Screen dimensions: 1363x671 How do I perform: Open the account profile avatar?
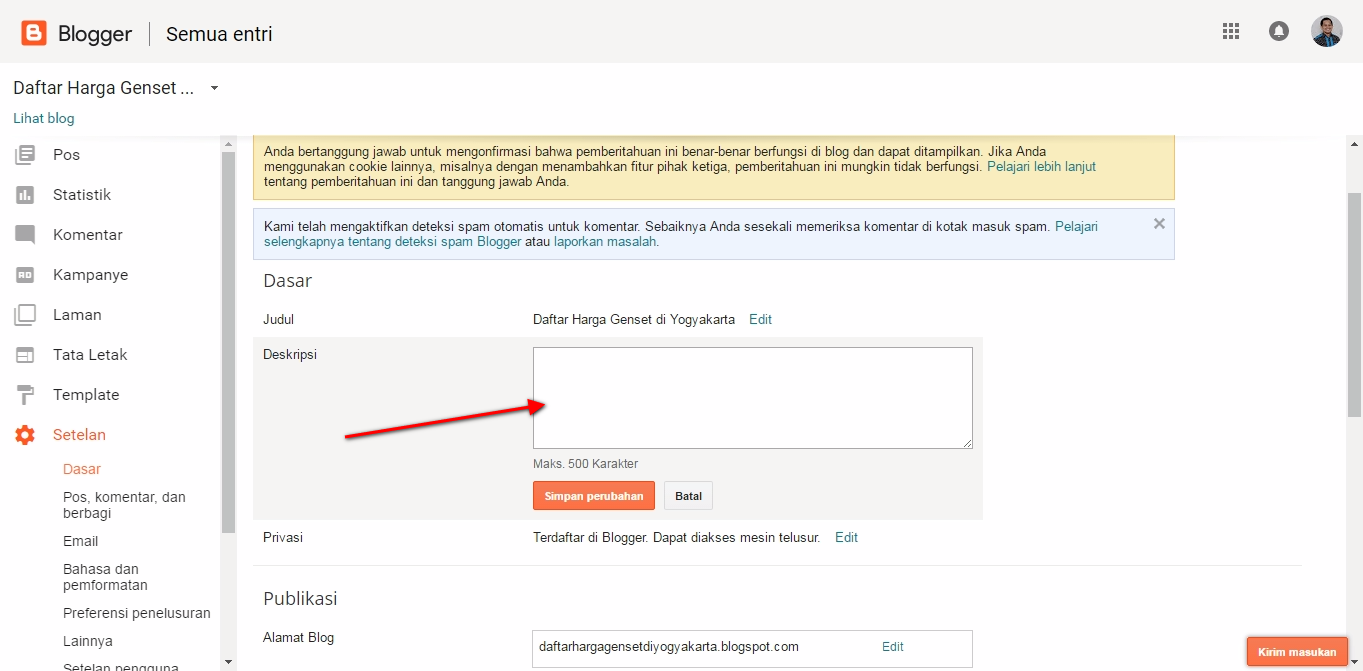[x=1327, y=31]
